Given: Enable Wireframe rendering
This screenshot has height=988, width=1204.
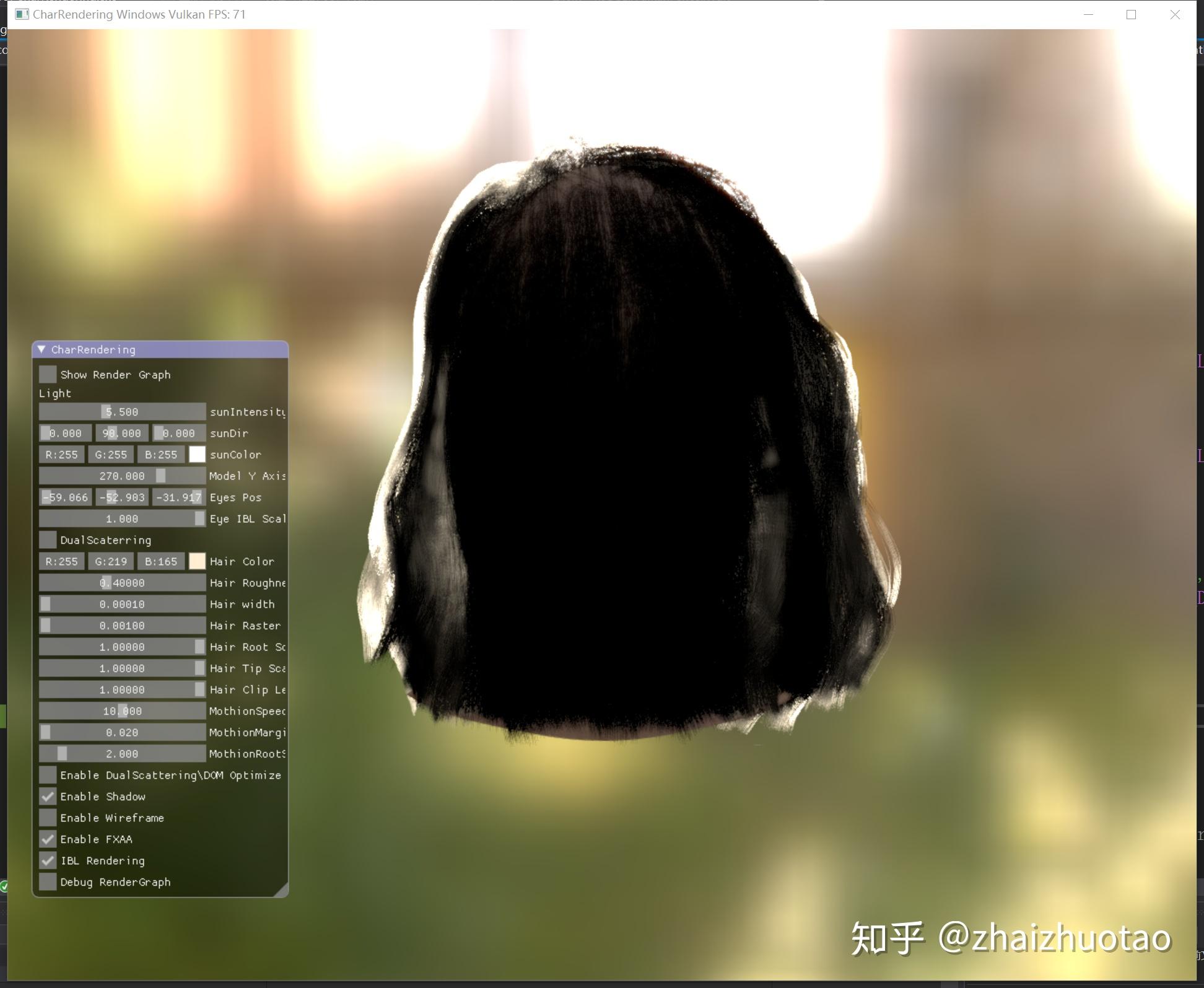Looking at the screenshot, I should click(48, 818).
